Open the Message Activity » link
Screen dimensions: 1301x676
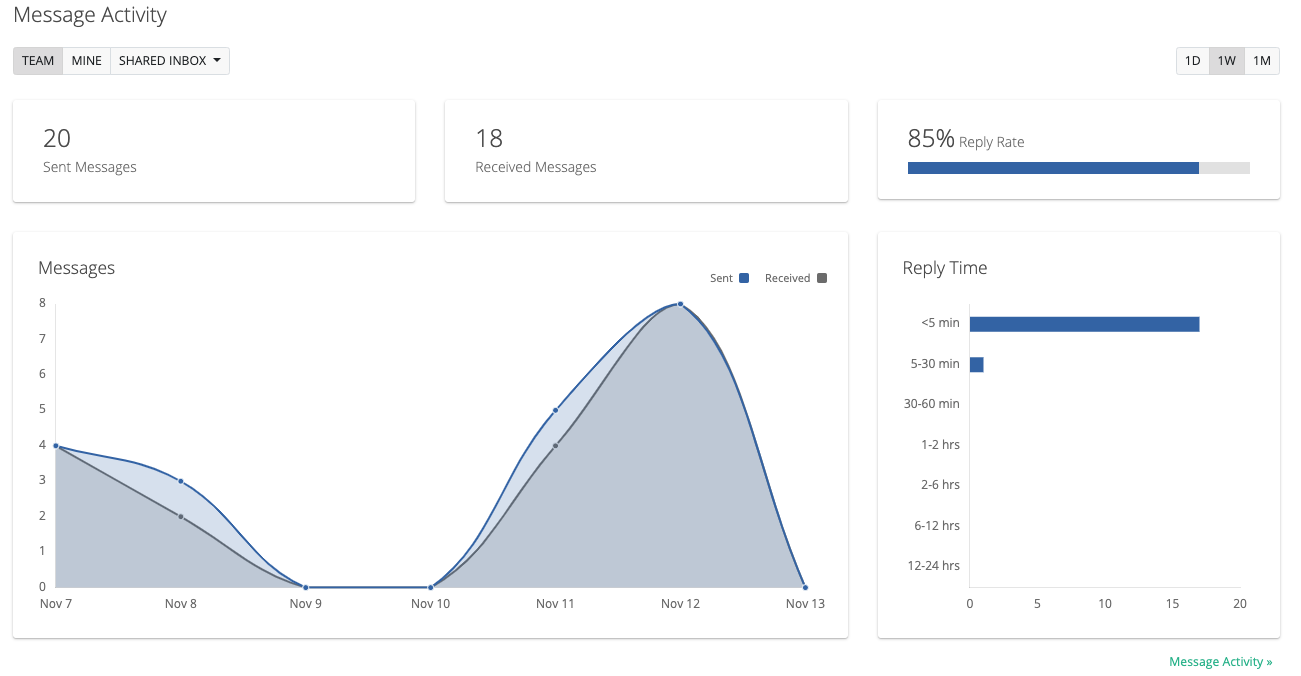[1220, 662]
